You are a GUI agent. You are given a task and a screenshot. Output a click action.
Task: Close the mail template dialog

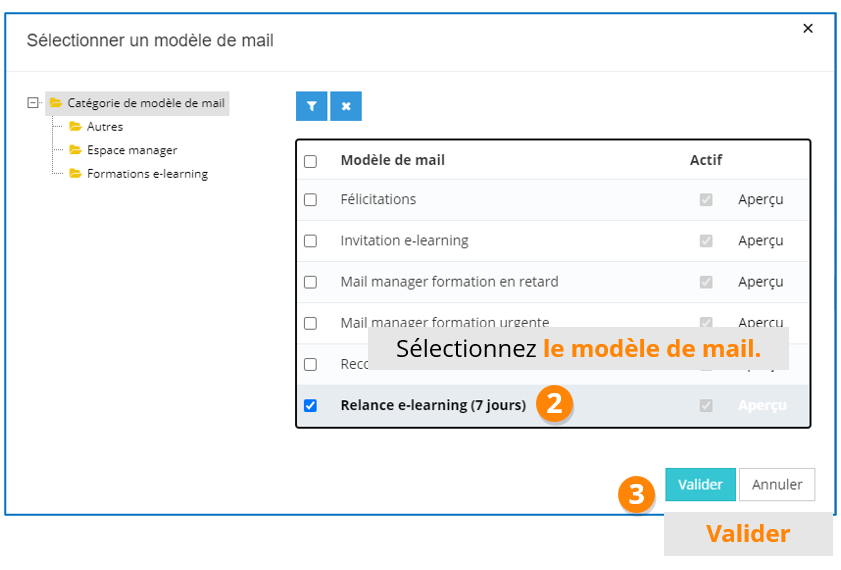808,29
